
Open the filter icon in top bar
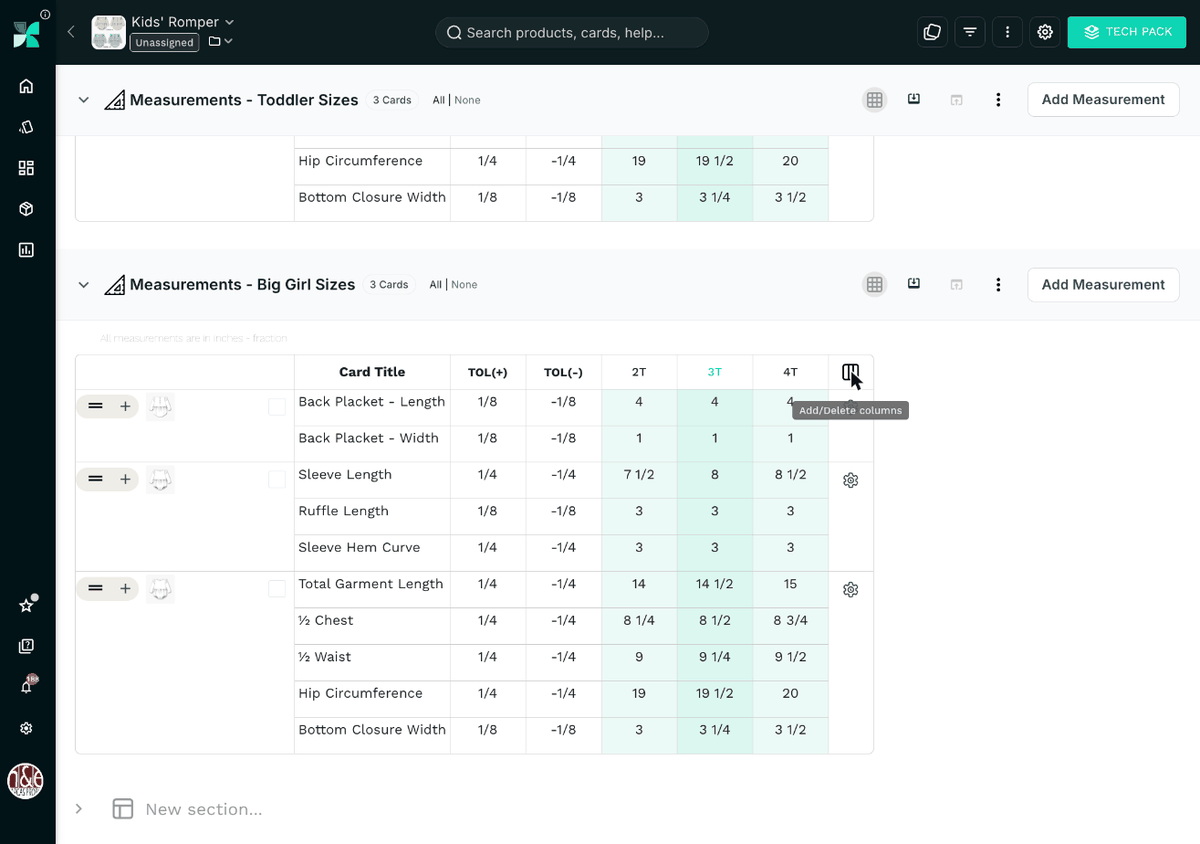tap(970, 32)
